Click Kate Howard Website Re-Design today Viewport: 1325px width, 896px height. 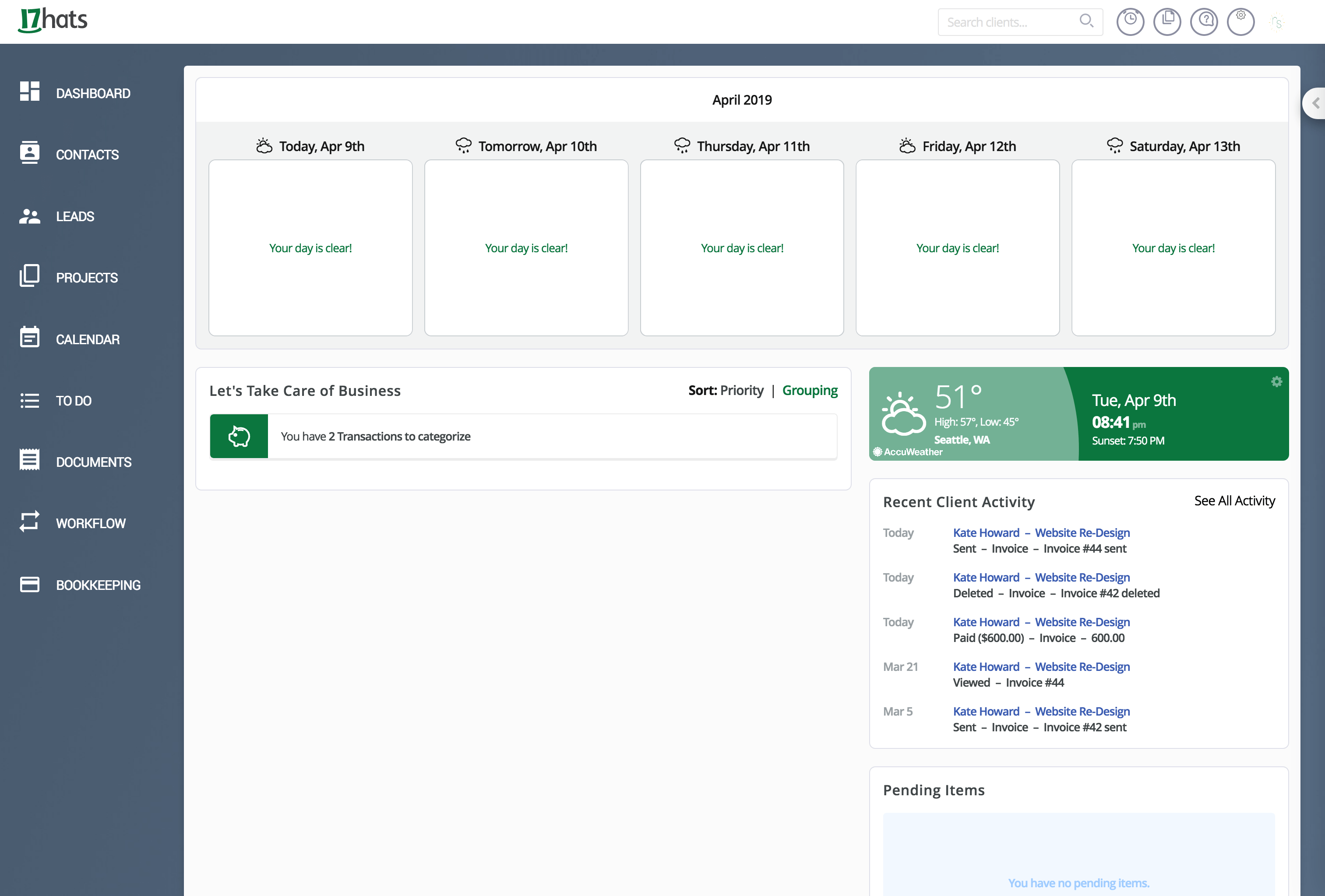coord(1041,532)
